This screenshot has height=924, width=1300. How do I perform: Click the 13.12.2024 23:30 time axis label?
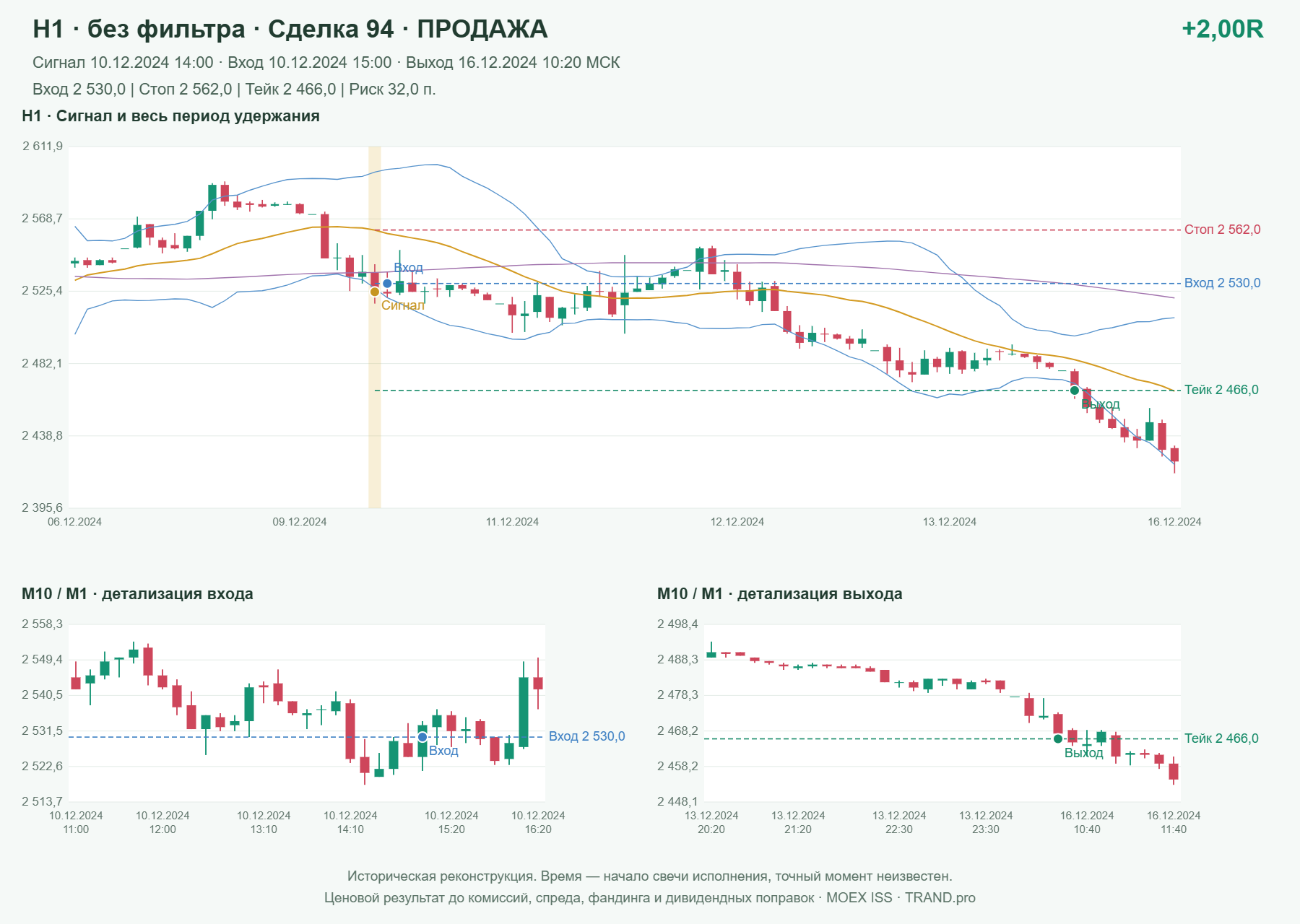pyautogui.click(x=986, y=822)
